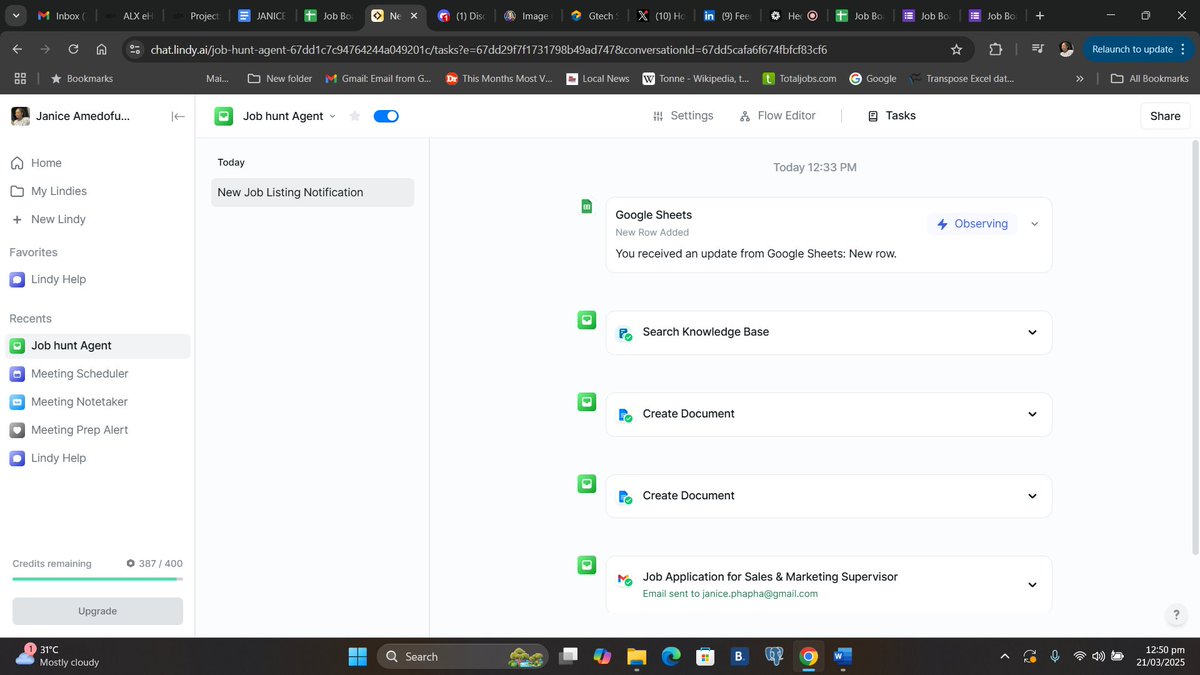Expand the second Create Document step
The height and width of the screenshot is (675, 1200).
point(1033,496)
